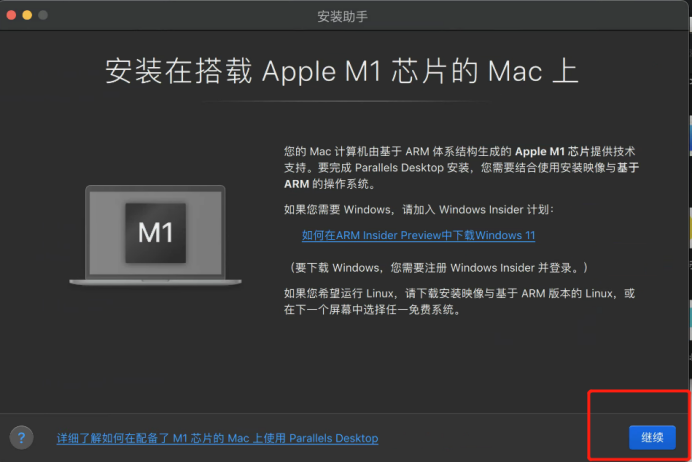Click the 继续 (Continue) button
692x463 pixels.
click(x=652, y=437)
